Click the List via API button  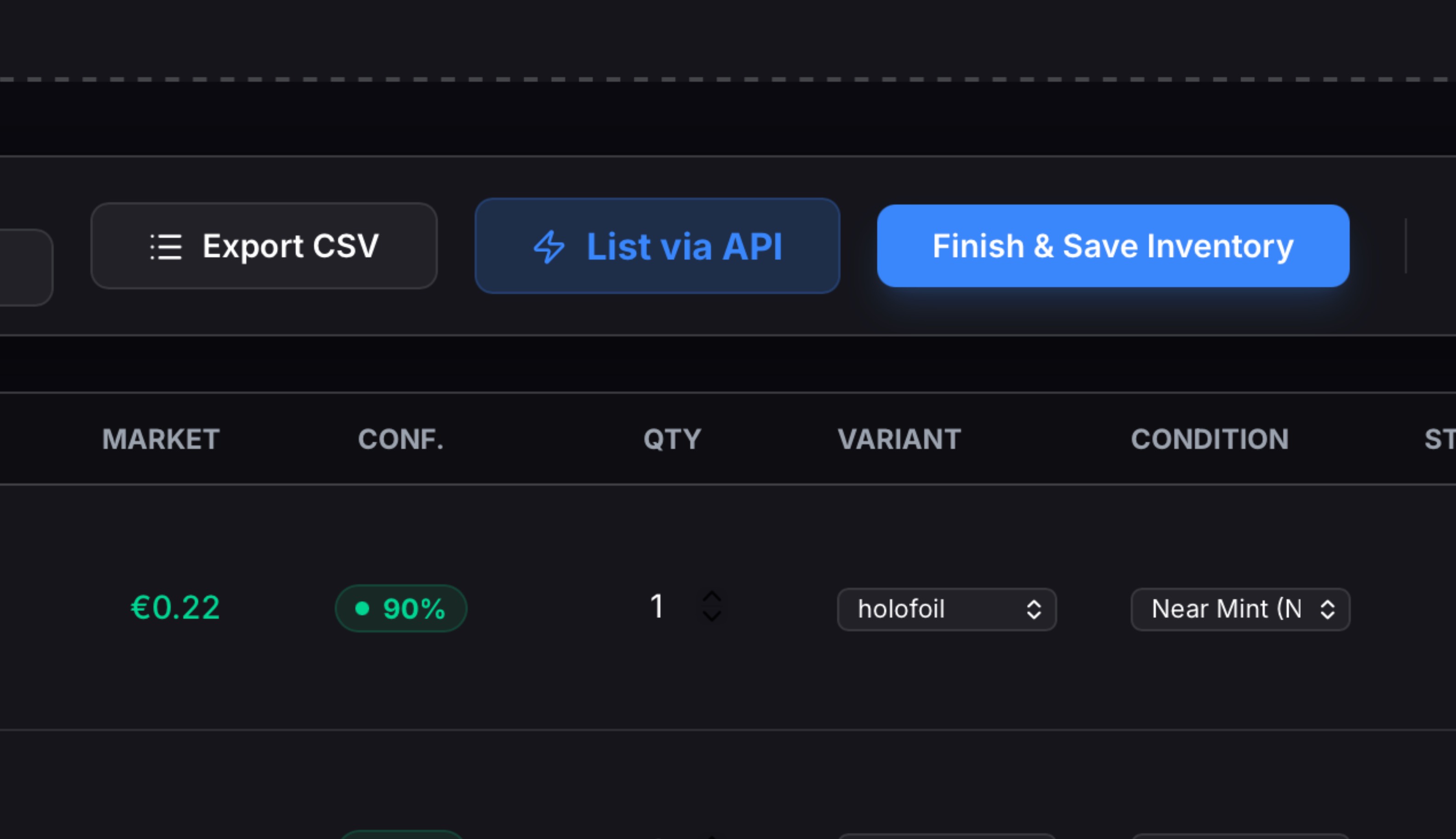click(x=657, y=246)
